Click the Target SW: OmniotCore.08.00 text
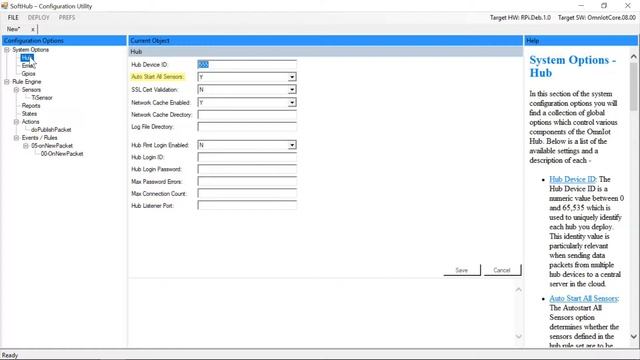 597,18
